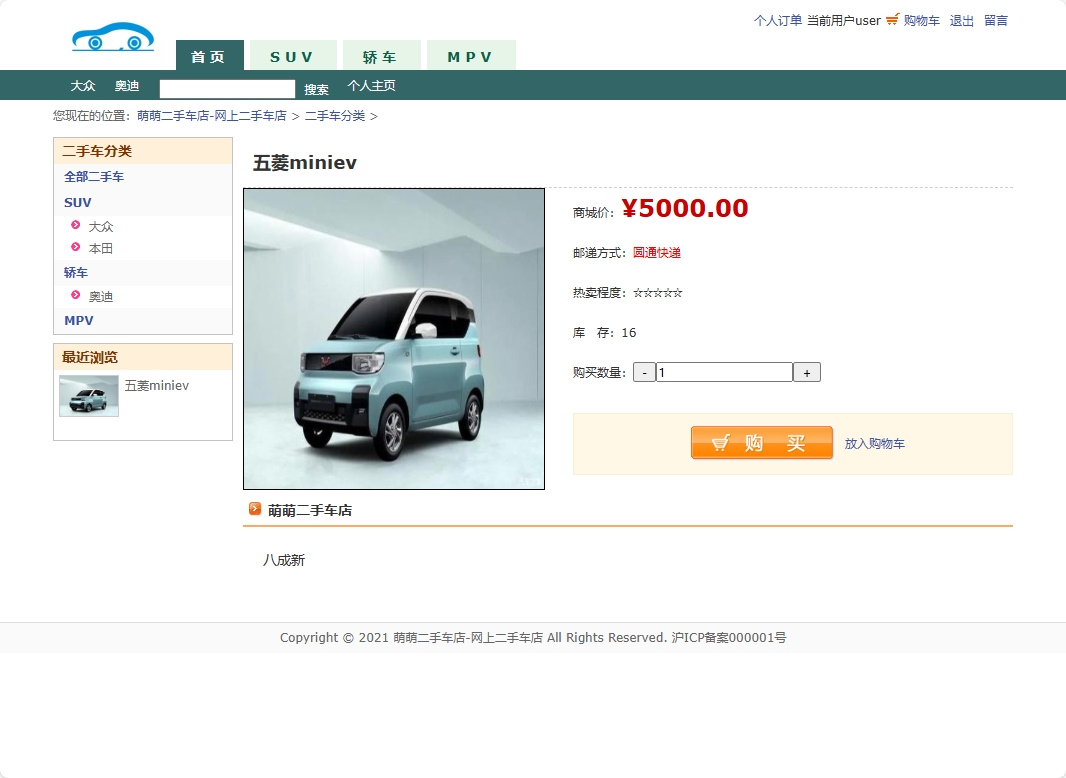Select the 轿车 category in the sidebar
Screen dimensions: 1066x778
[x=75, y=273]
